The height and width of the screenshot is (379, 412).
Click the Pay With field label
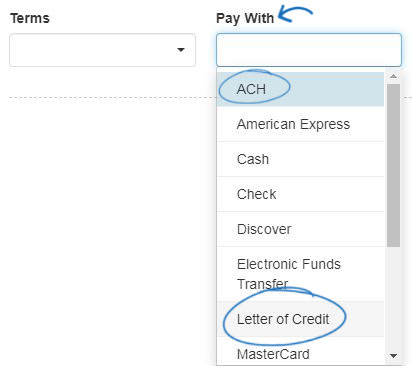tap(245, 18)
